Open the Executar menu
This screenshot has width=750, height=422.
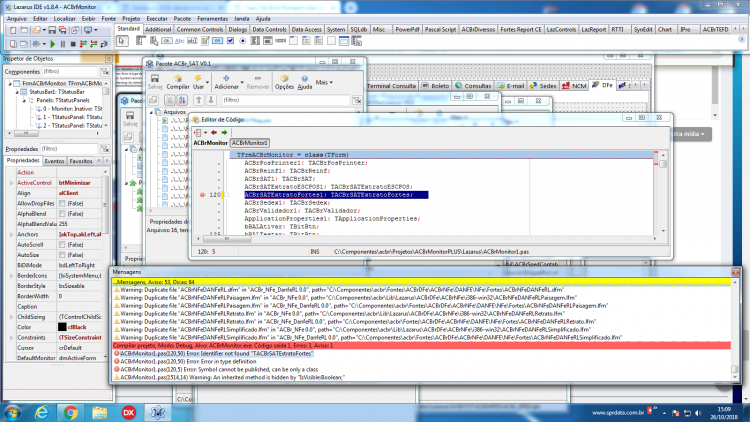click(156, 19)
